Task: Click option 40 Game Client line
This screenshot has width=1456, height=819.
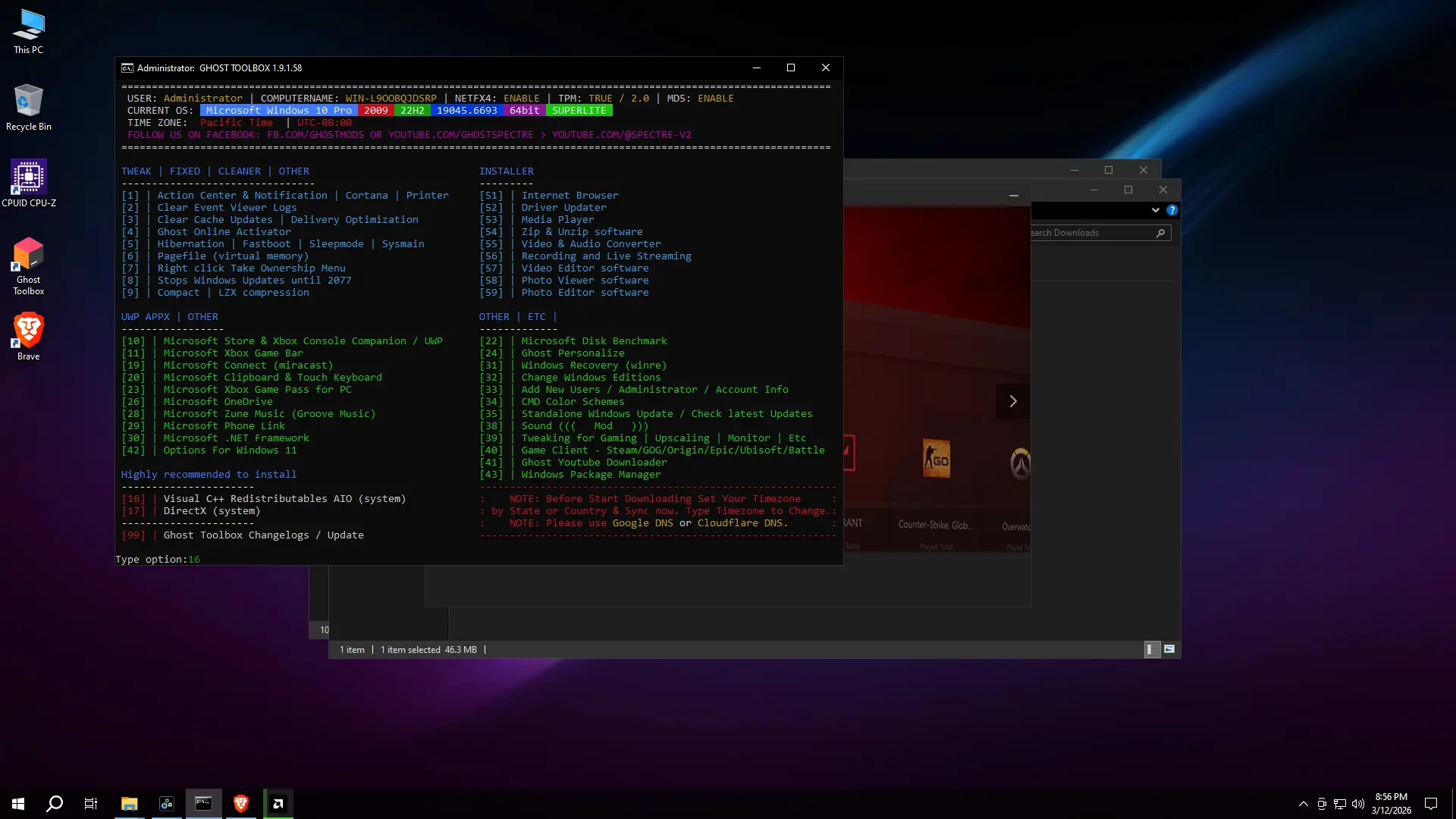Action: tap(652, 450)
